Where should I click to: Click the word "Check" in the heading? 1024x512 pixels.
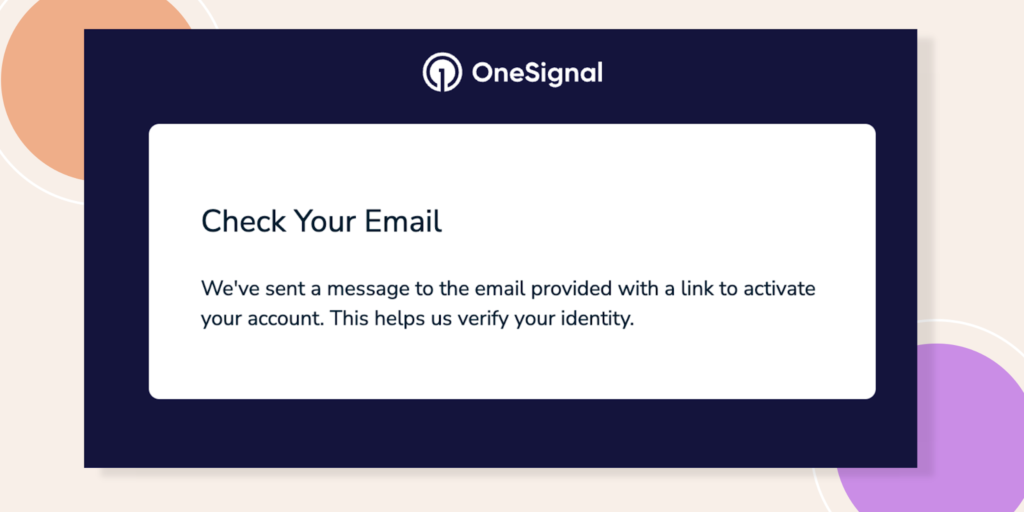(243, 221)
